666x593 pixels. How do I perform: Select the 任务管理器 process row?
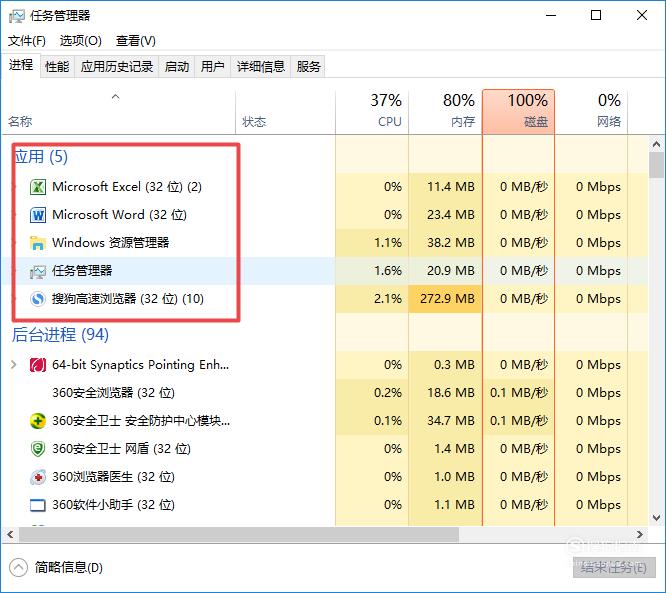[x=325, y=271]
